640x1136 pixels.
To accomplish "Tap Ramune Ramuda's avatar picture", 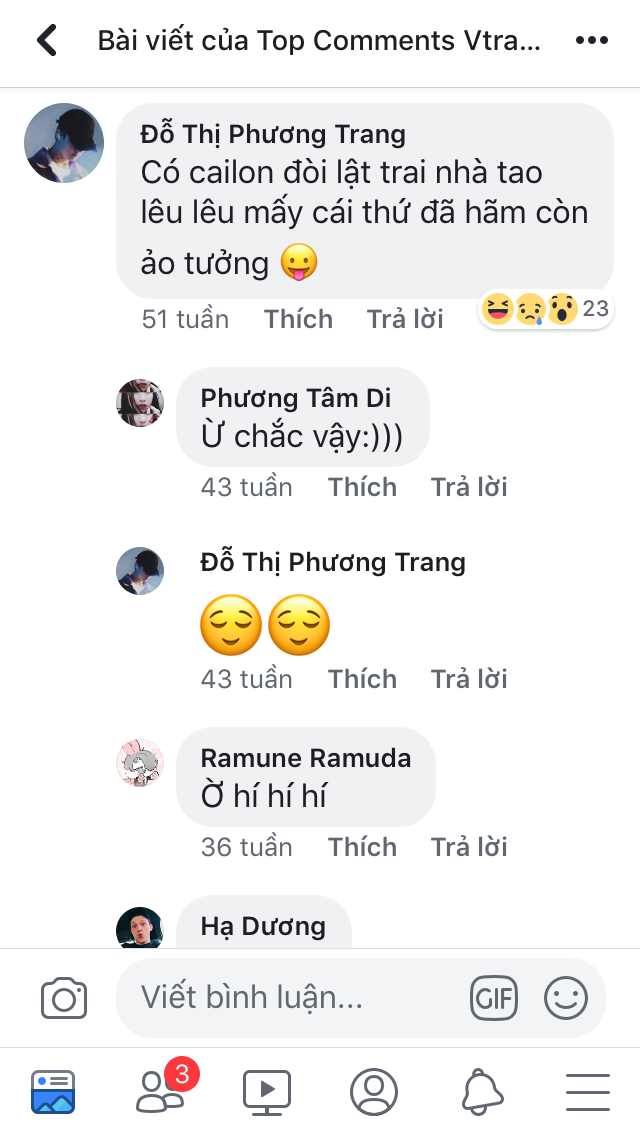I will pos(140,763).
